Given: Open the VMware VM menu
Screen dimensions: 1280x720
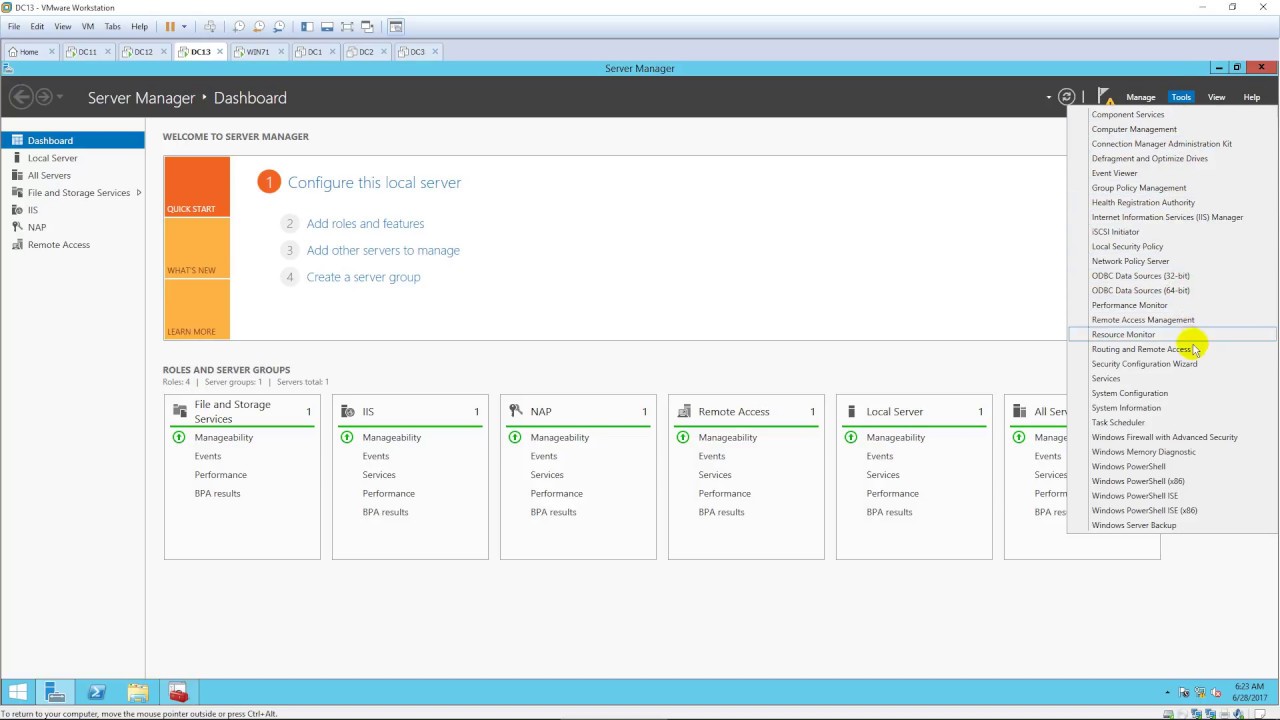Looking at the screenshot, I should 87,26.
